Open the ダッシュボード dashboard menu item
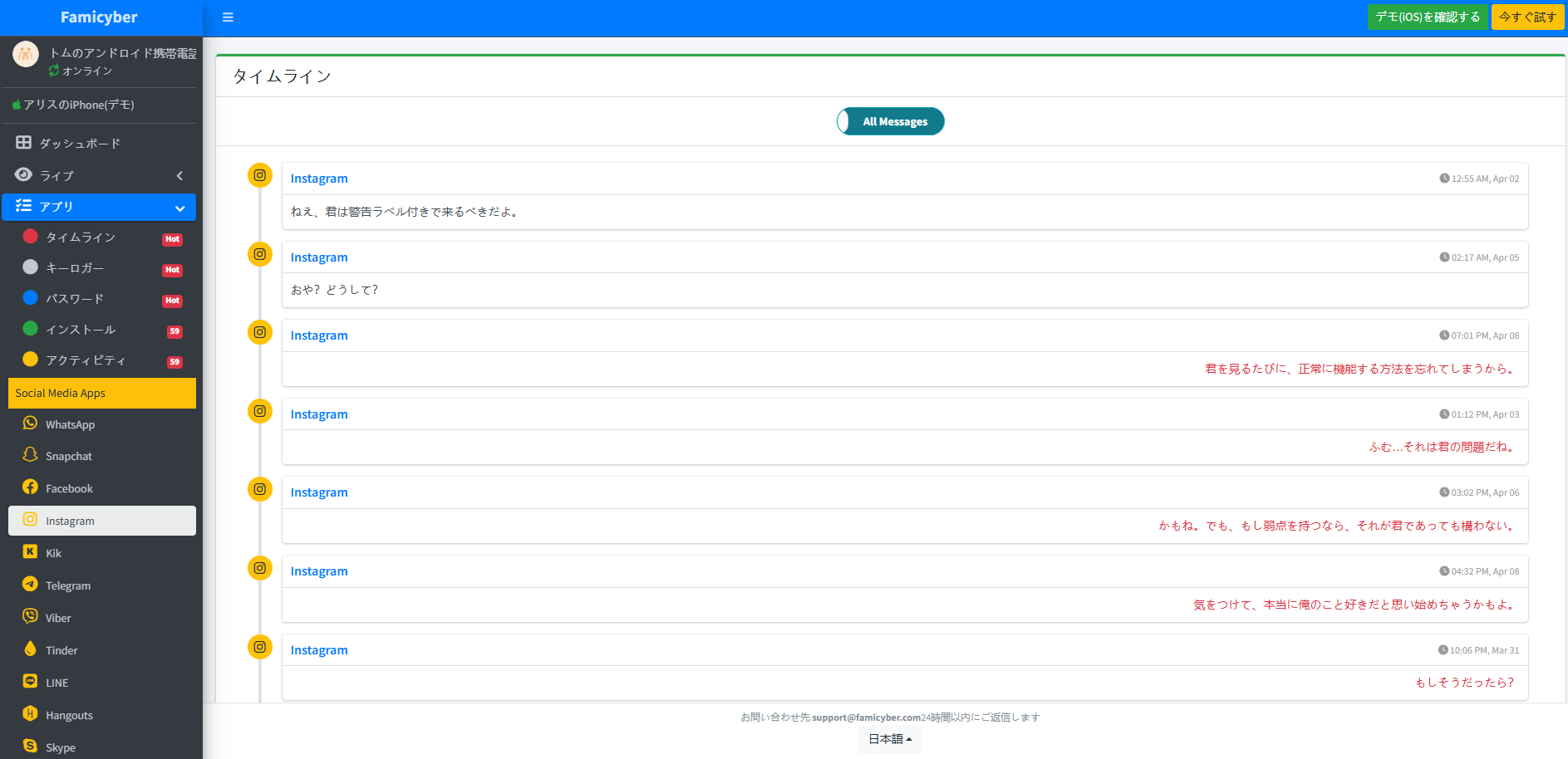 pyautogui.click(x=99, y=144)
